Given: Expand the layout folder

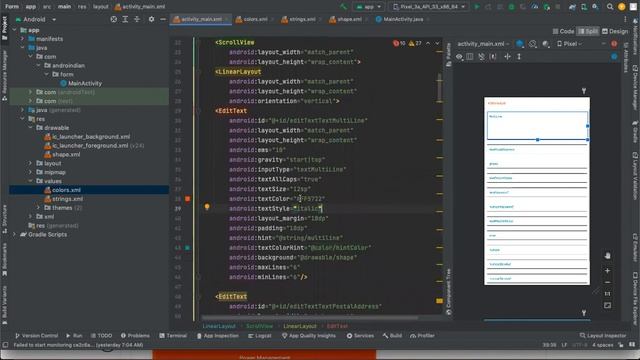Looking at the screenshot, I should tap(31, 163).
